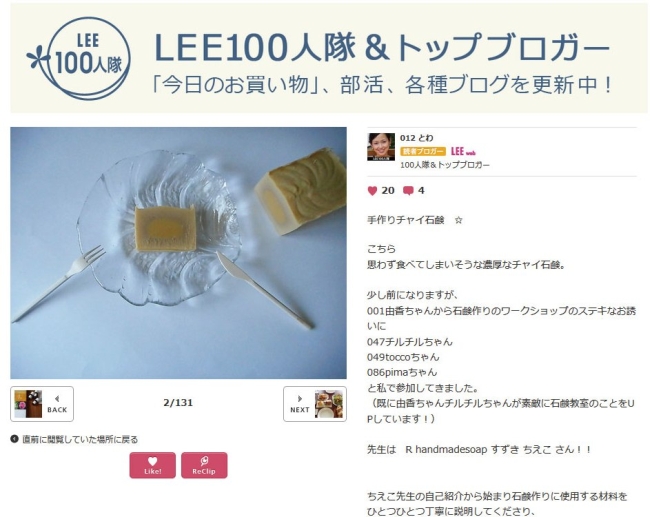
Task: Click the pink LEE web logo
Action: pos(463,152)
